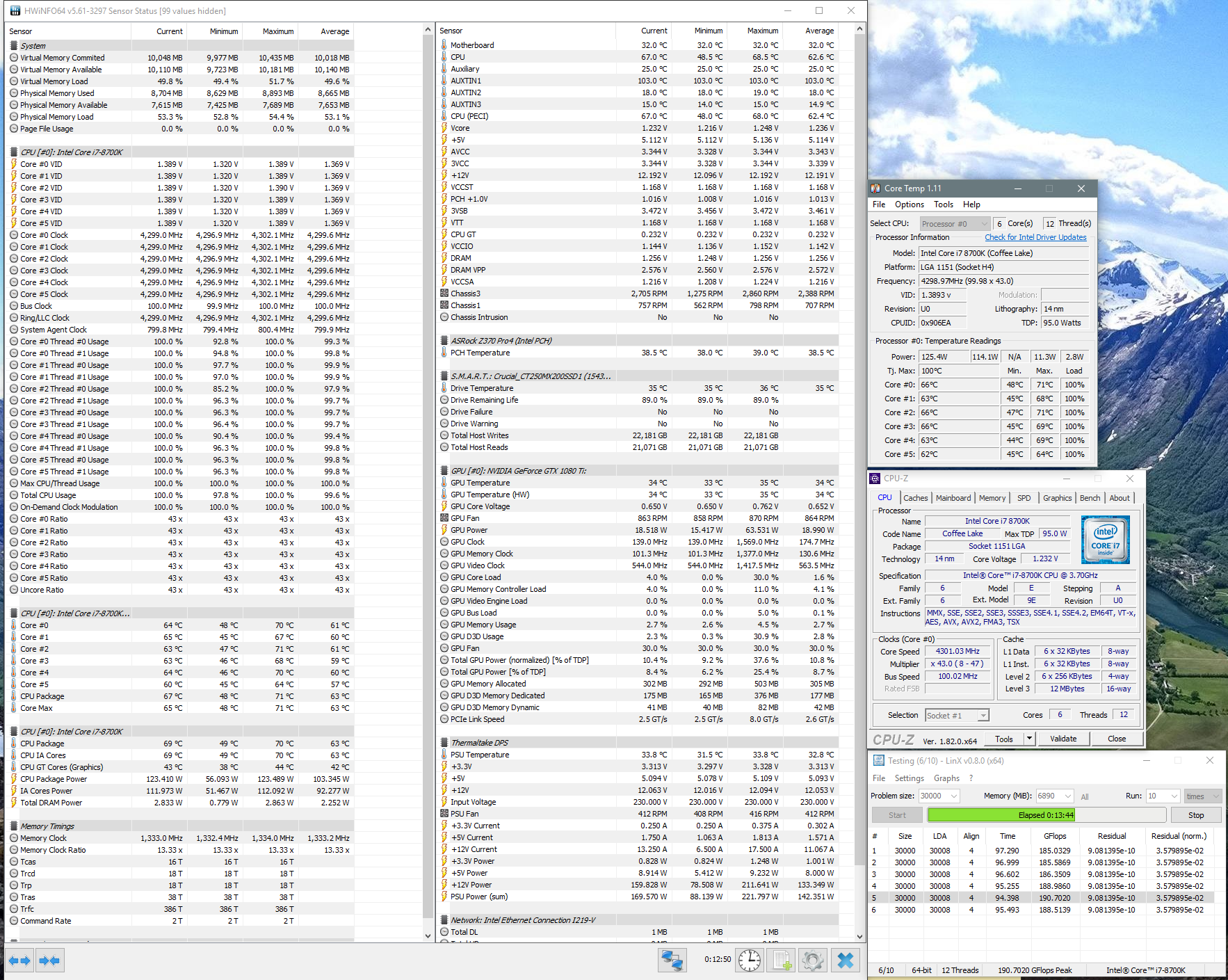Open the File menu in Core Temp
1228x980 pixels.
(879, 204)
